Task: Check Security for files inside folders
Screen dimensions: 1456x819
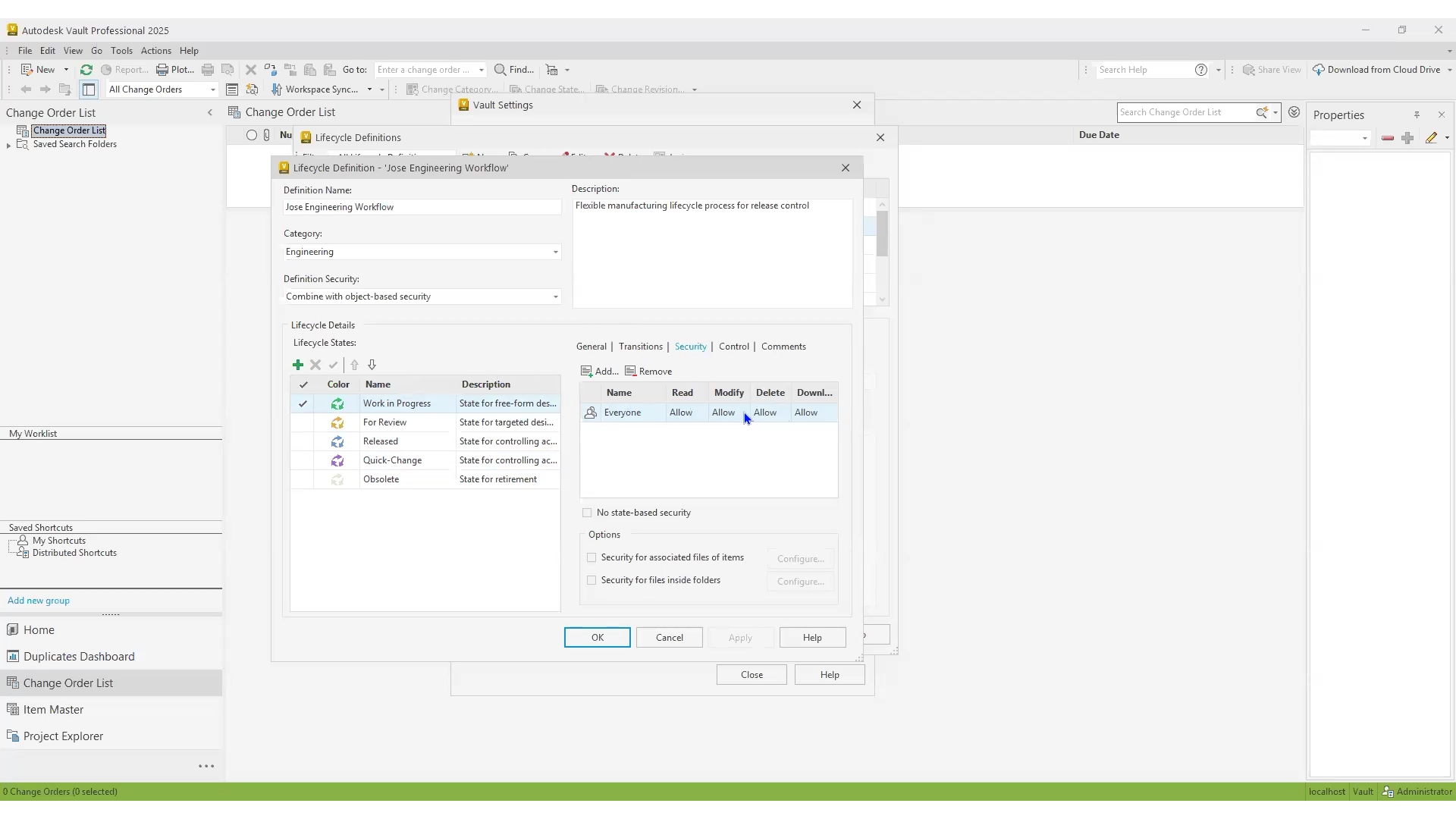Action: pyautogui.click(x=591, y=581)
